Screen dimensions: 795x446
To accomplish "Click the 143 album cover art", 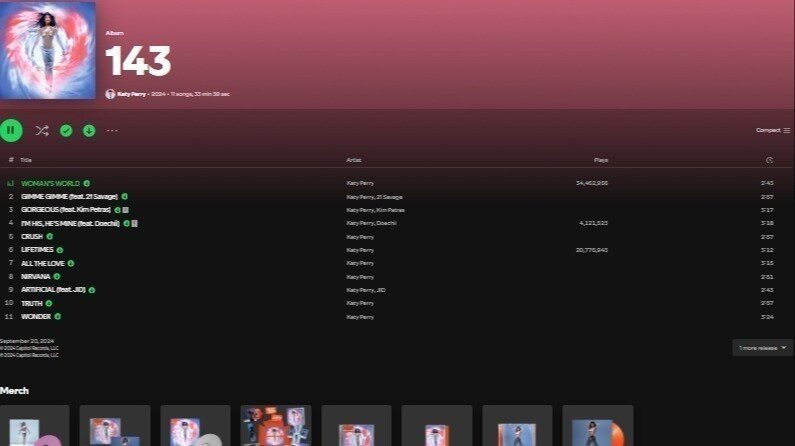I will [x=48, y=50].
